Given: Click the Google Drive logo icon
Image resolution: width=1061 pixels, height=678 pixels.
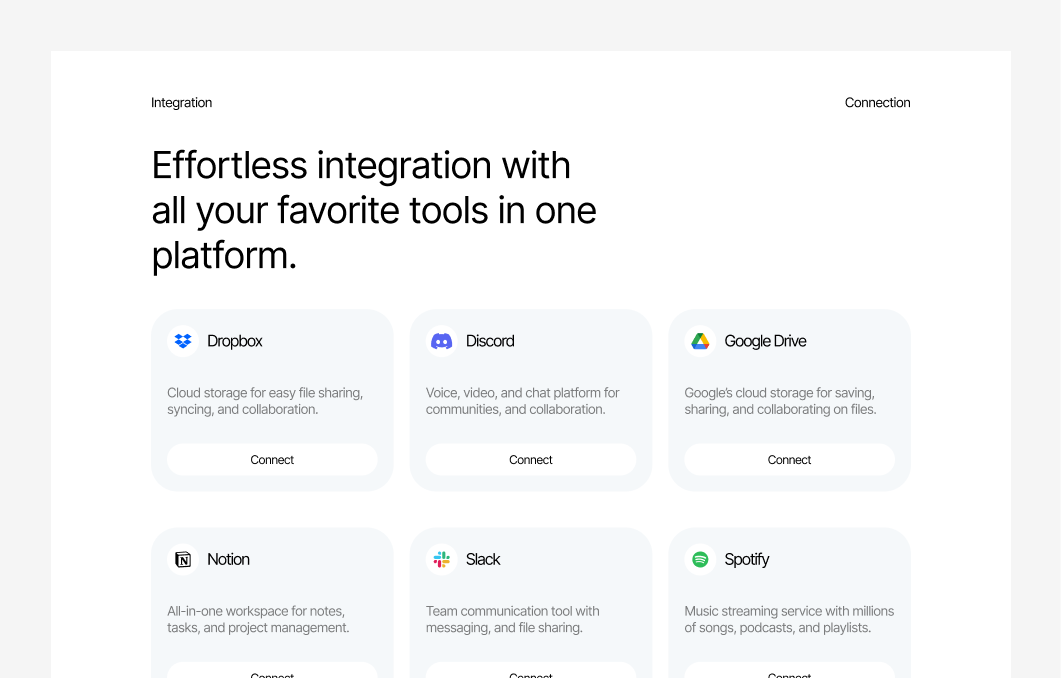Looking at the screenshot, I should click(700, 341).
